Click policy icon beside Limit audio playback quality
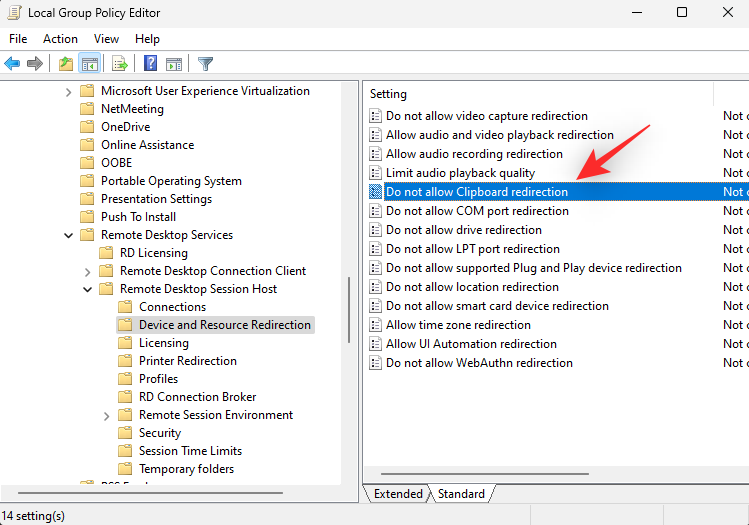The image size is (749, 525). tap(376, 173)
